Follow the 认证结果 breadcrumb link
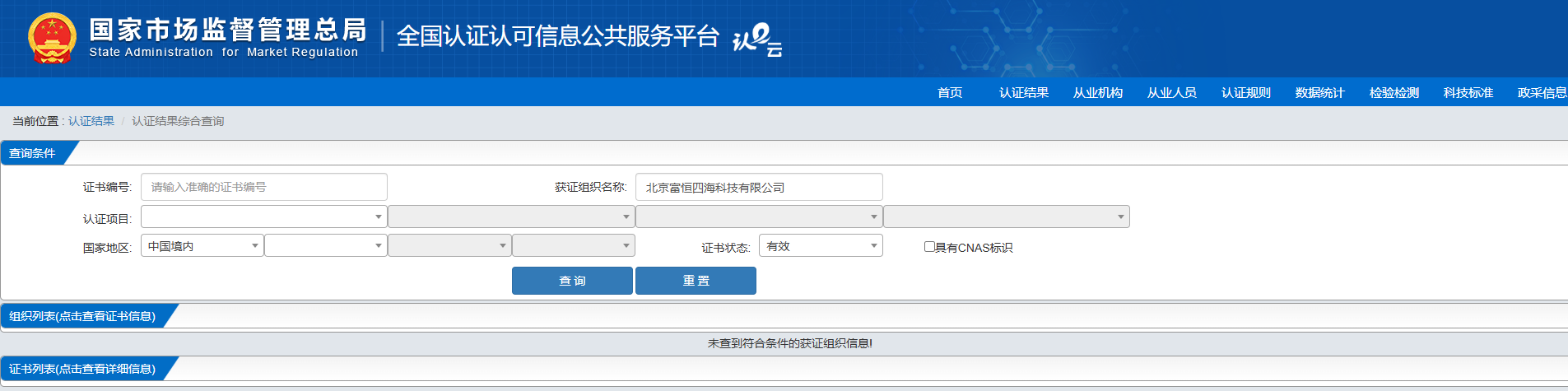Viewport: 1568px width, 391px height. (x=91, y=121)
